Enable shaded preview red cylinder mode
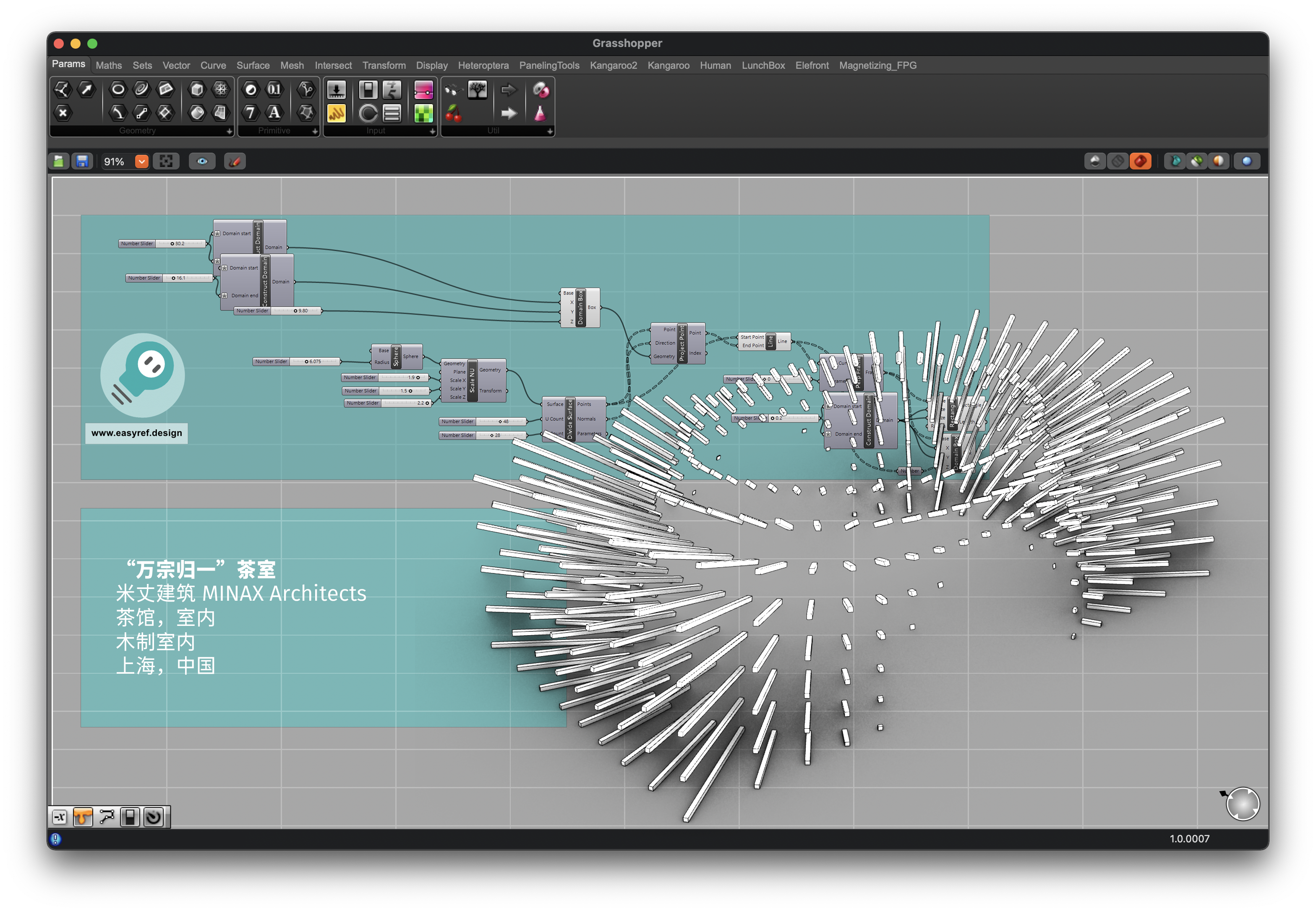 click(x=1141, y=162)
